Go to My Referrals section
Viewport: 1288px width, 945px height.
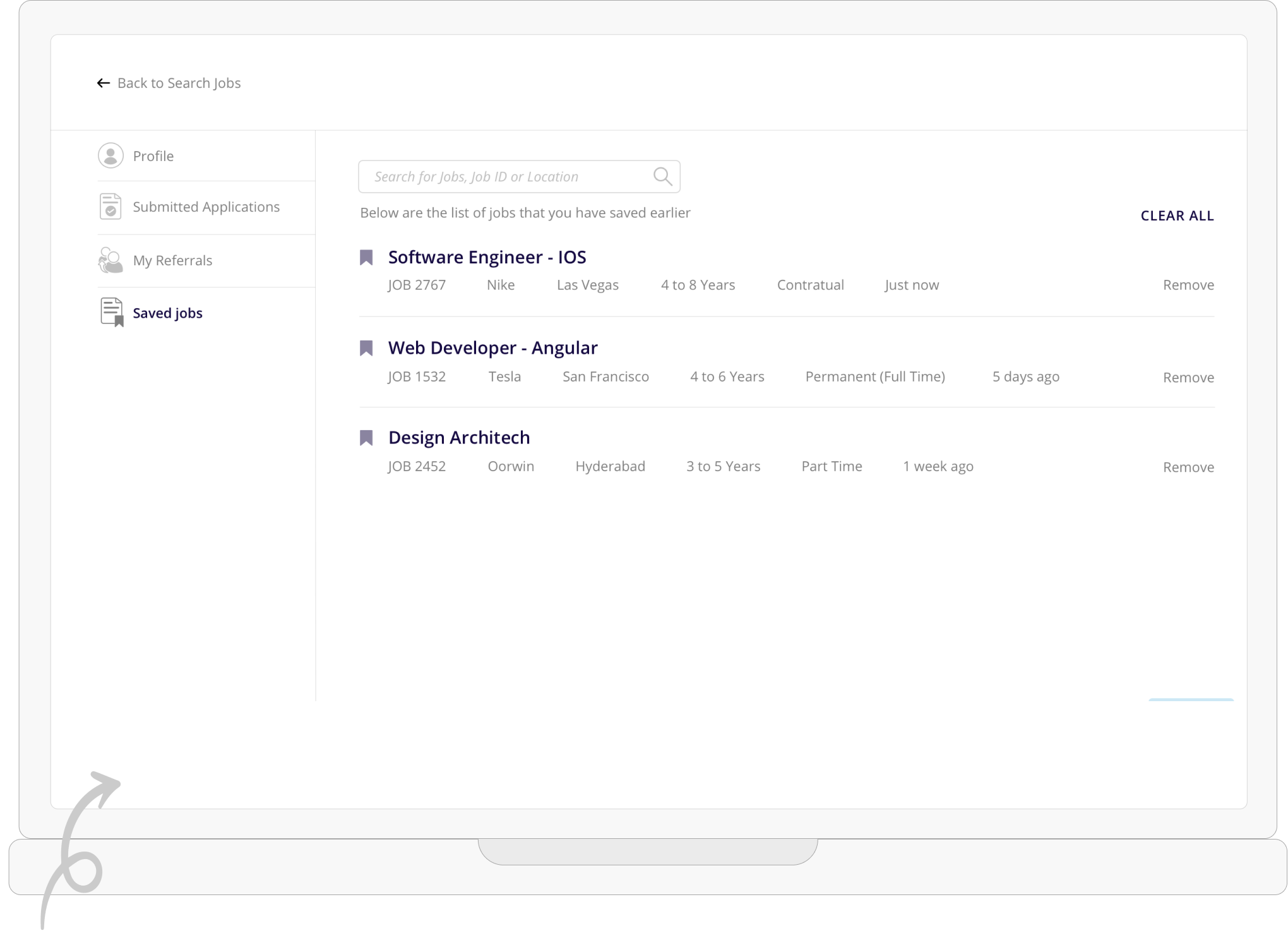pos(172,261)
